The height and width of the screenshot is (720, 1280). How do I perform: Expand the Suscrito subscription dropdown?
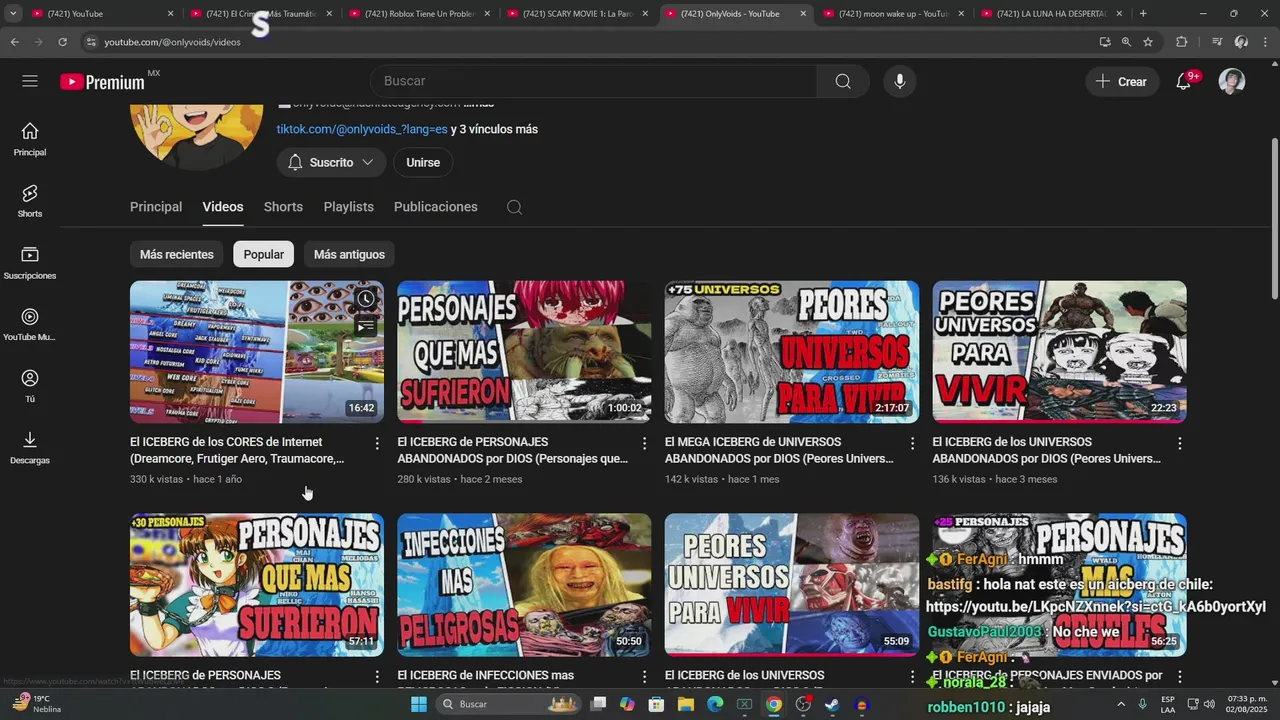[331, 162]
